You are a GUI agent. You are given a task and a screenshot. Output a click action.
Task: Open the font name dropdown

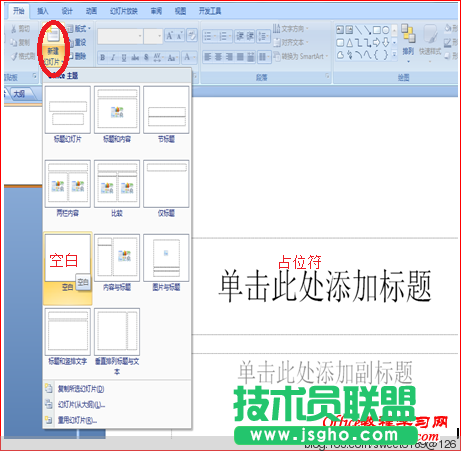(x=140, y=36)
